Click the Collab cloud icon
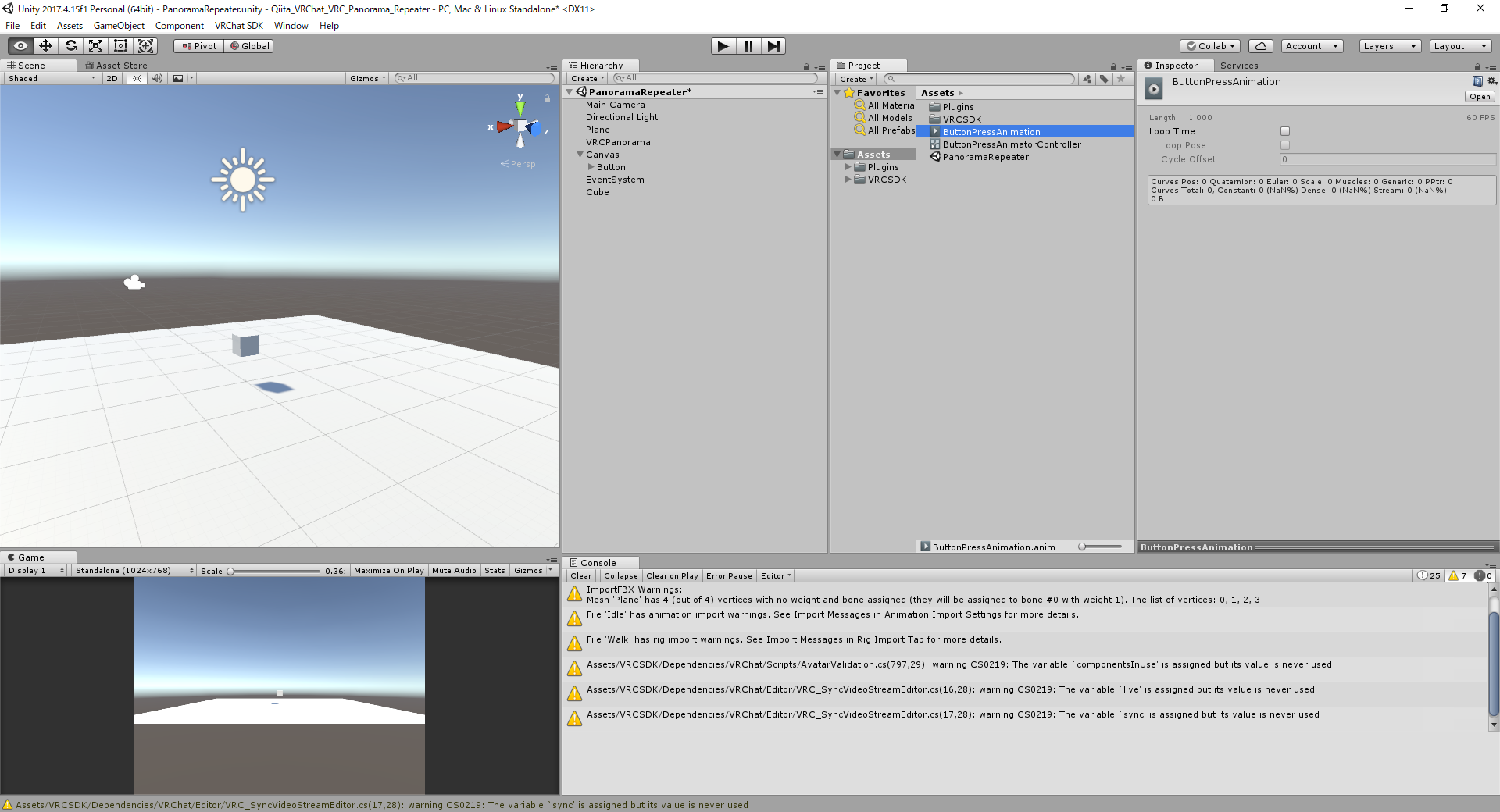This screenshot has height=812, width=1500. (x=1260, y=45)
